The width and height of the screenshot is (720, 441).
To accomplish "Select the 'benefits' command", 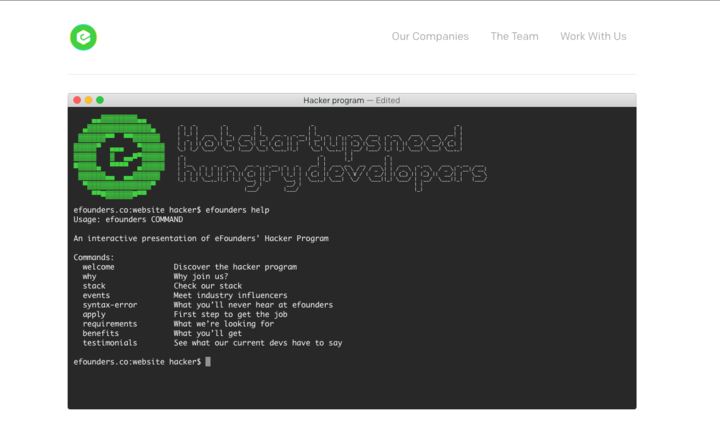I will pos(101,334).
